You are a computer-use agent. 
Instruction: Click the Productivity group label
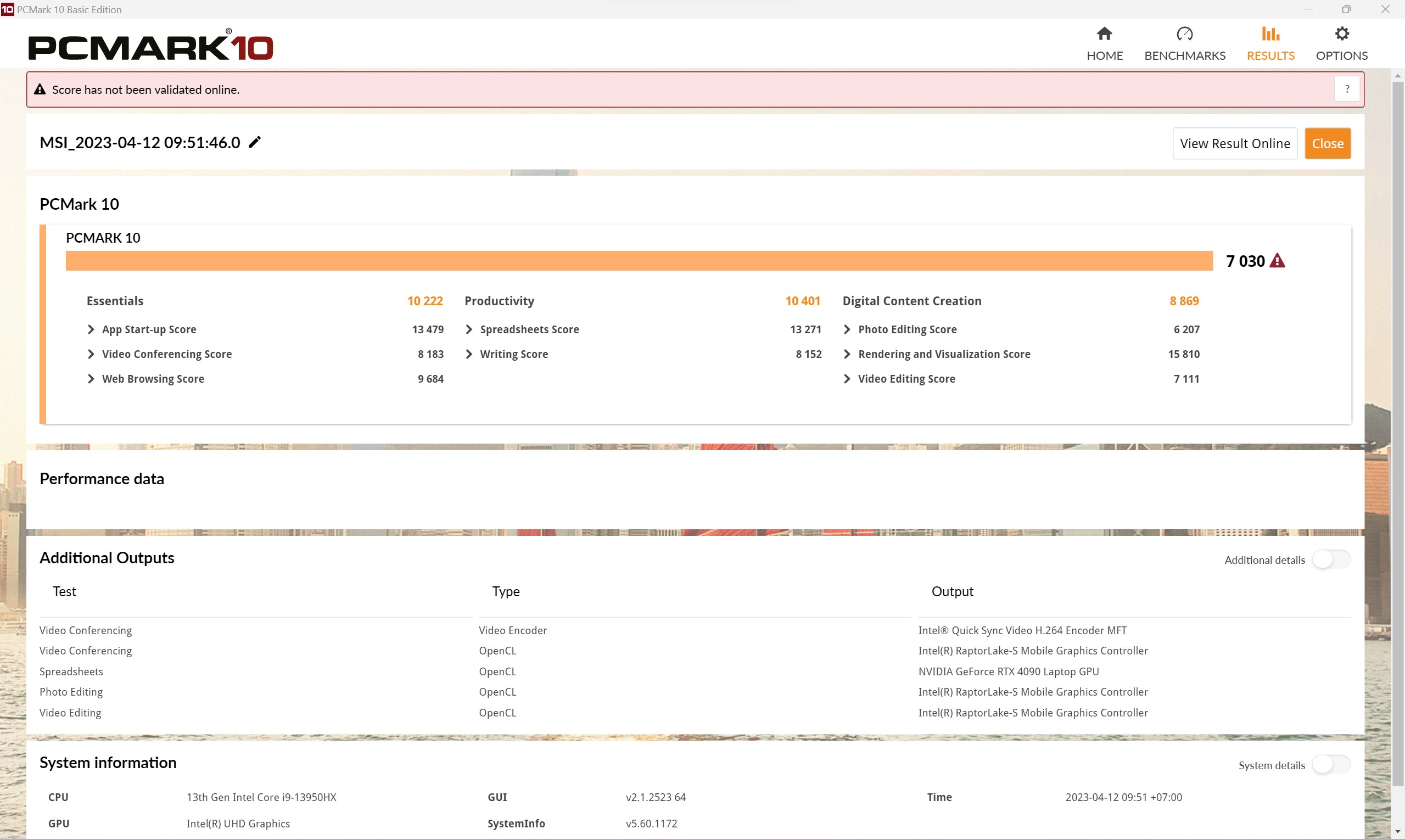(x=499, y=301)
